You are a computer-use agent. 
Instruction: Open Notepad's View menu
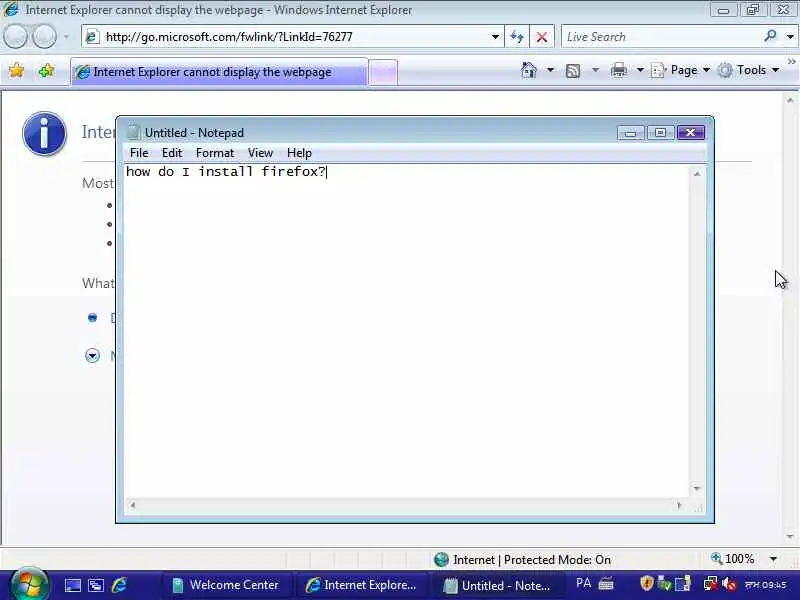260,153
